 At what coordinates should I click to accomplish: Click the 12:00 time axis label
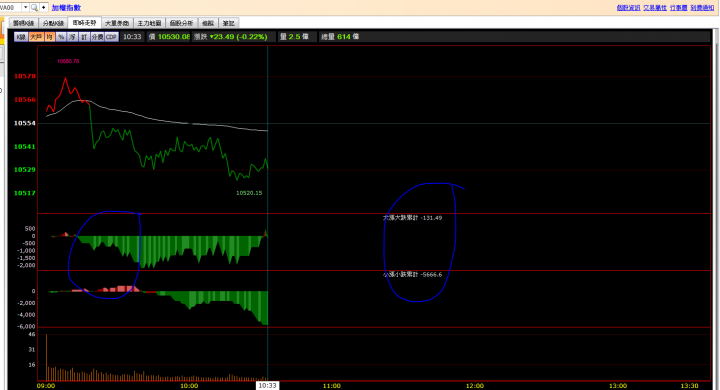tap(475, 386)
